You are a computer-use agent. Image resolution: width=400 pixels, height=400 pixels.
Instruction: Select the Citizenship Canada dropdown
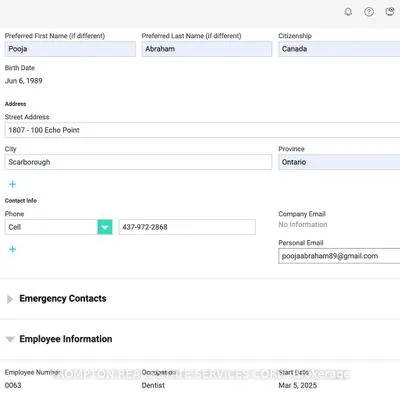tap(339, 49)
